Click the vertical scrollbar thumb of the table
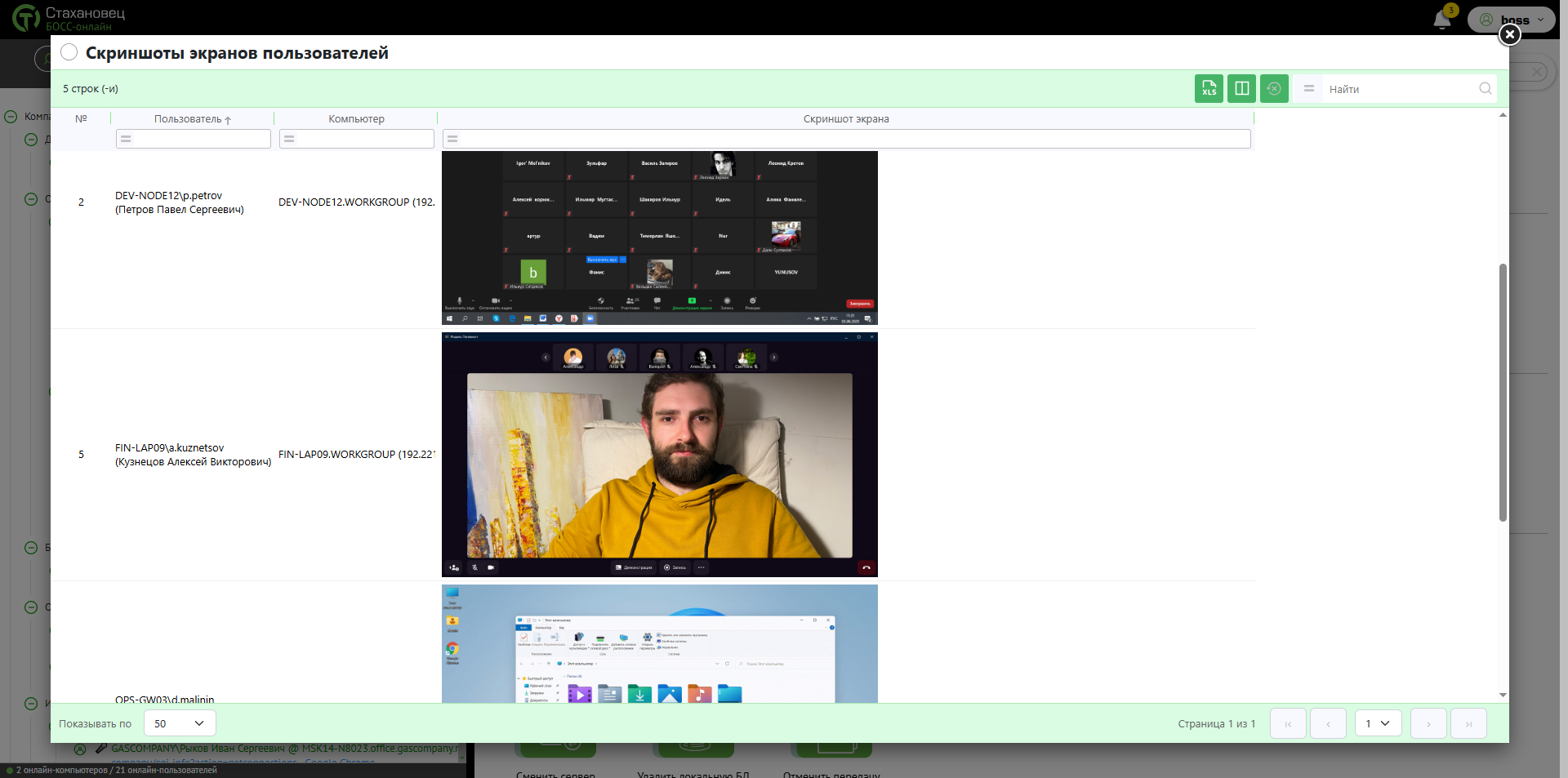Screen dimensions: 1568x778 coord(1503,392)
